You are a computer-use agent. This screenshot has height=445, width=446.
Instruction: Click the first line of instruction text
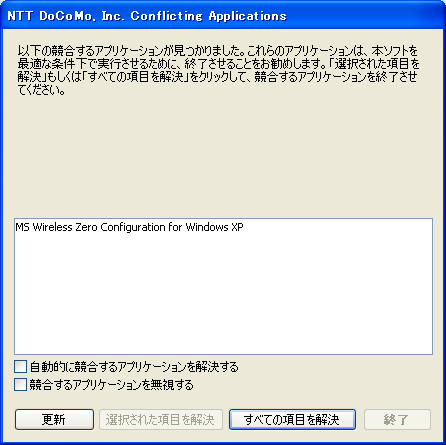(x=218, y=51)
